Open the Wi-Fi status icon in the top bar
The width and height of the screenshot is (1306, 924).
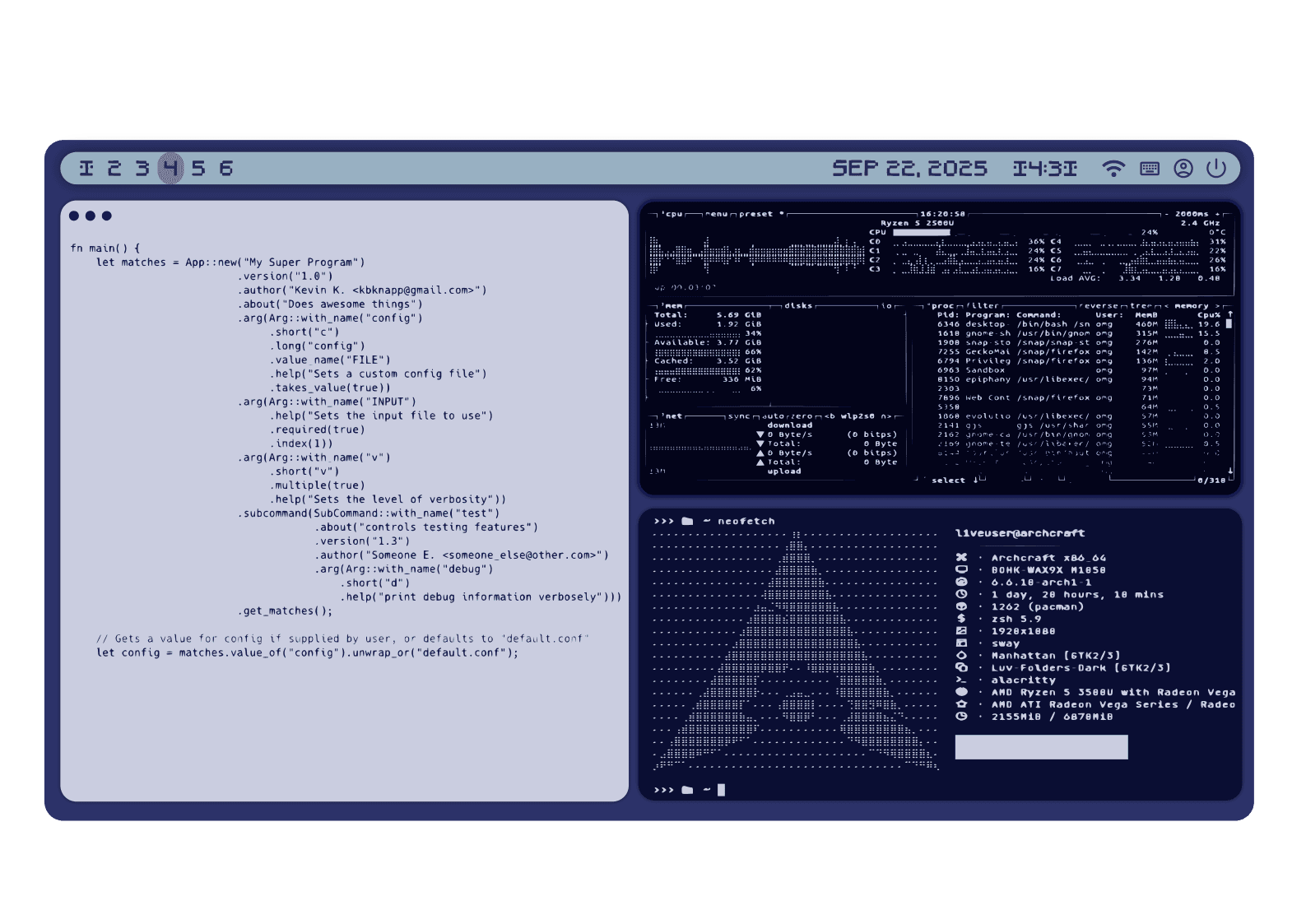(x=1113, y=169)
